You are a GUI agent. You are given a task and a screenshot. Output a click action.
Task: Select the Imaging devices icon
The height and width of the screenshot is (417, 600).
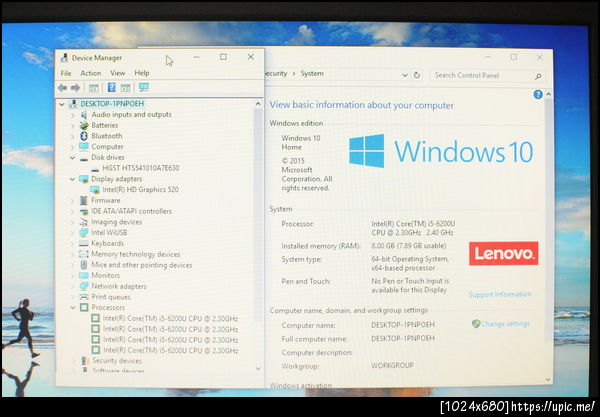[84, 222]
